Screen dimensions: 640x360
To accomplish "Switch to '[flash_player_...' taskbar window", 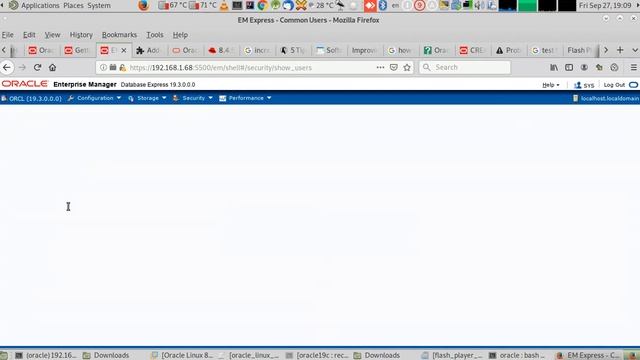I will (452, 355).
